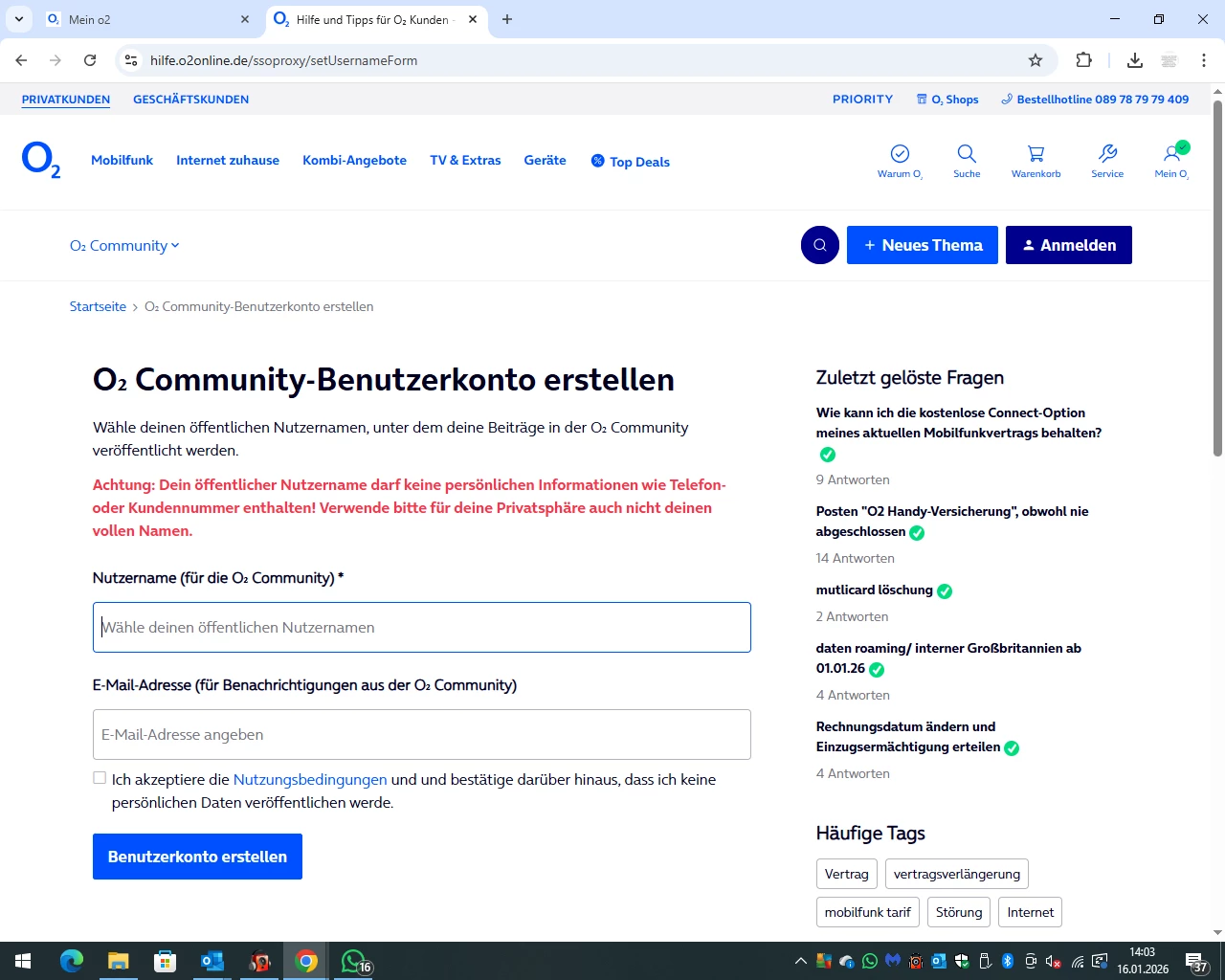
Task: Click the round dark-blue community search button
Action: tap(820, 245)
